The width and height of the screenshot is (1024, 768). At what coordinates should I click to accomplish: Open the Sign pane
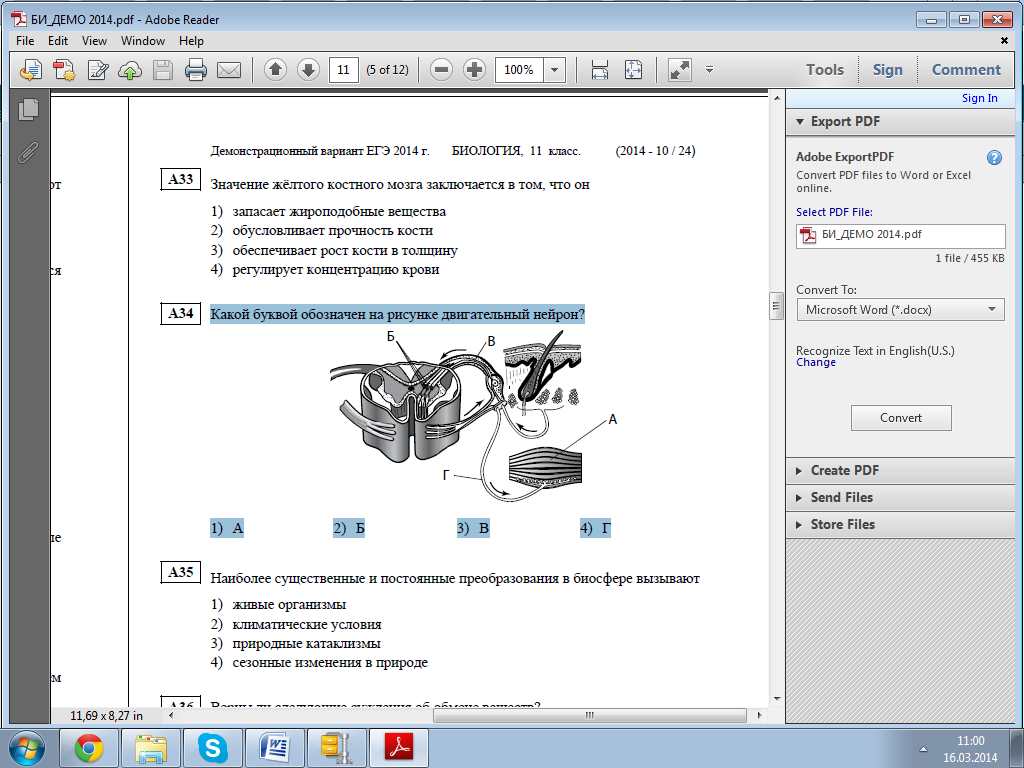click(888, 69)
